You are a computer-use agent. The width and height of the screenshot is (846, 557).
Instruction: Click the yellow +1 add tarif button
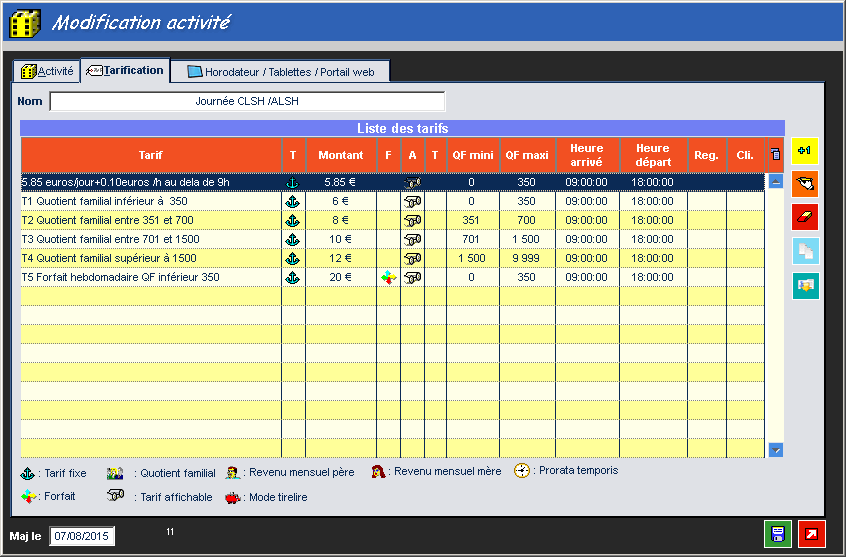[804, 151]
